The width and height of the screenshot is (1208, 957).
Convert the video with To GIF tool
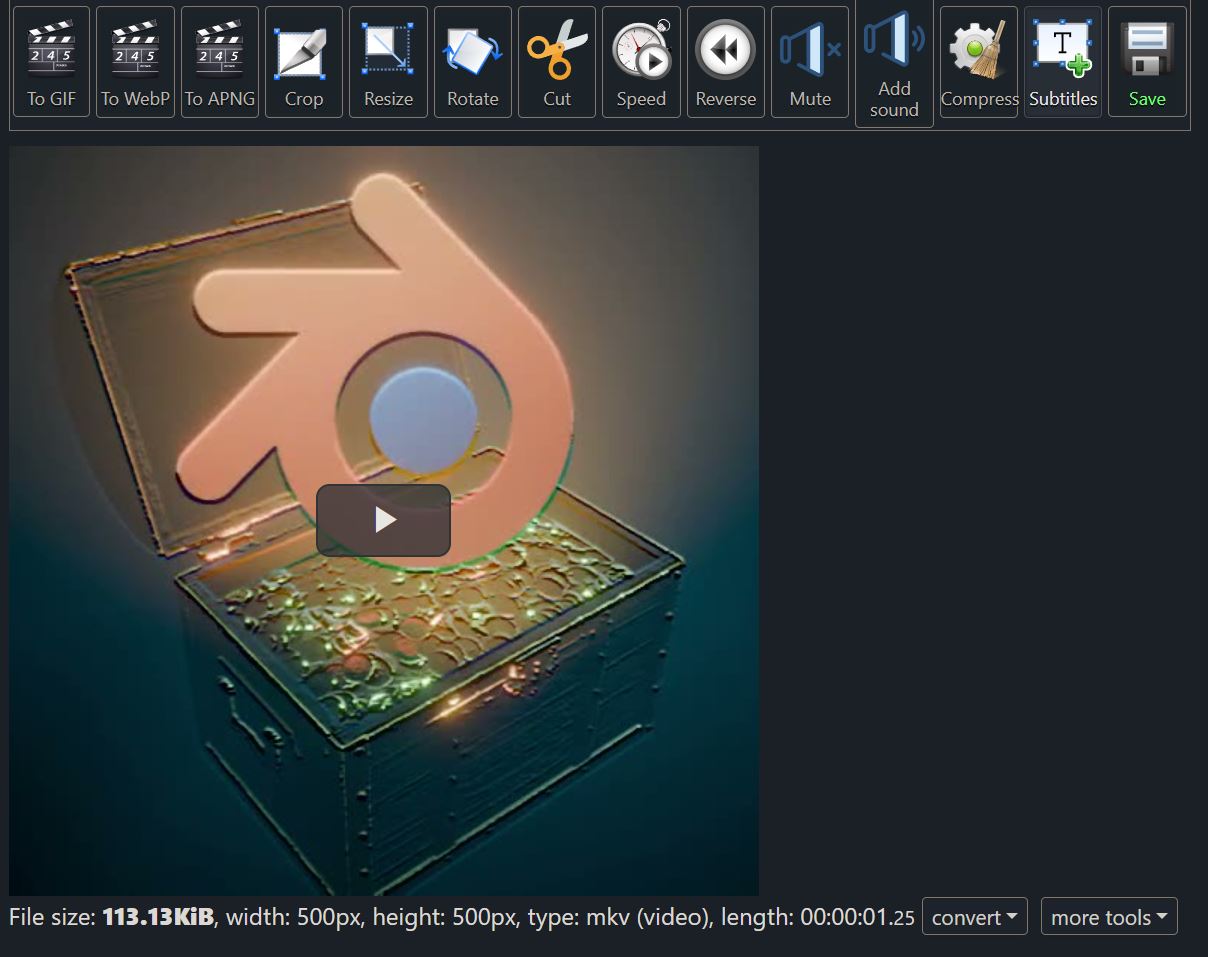pyautogui.click(x=51, y=62)
